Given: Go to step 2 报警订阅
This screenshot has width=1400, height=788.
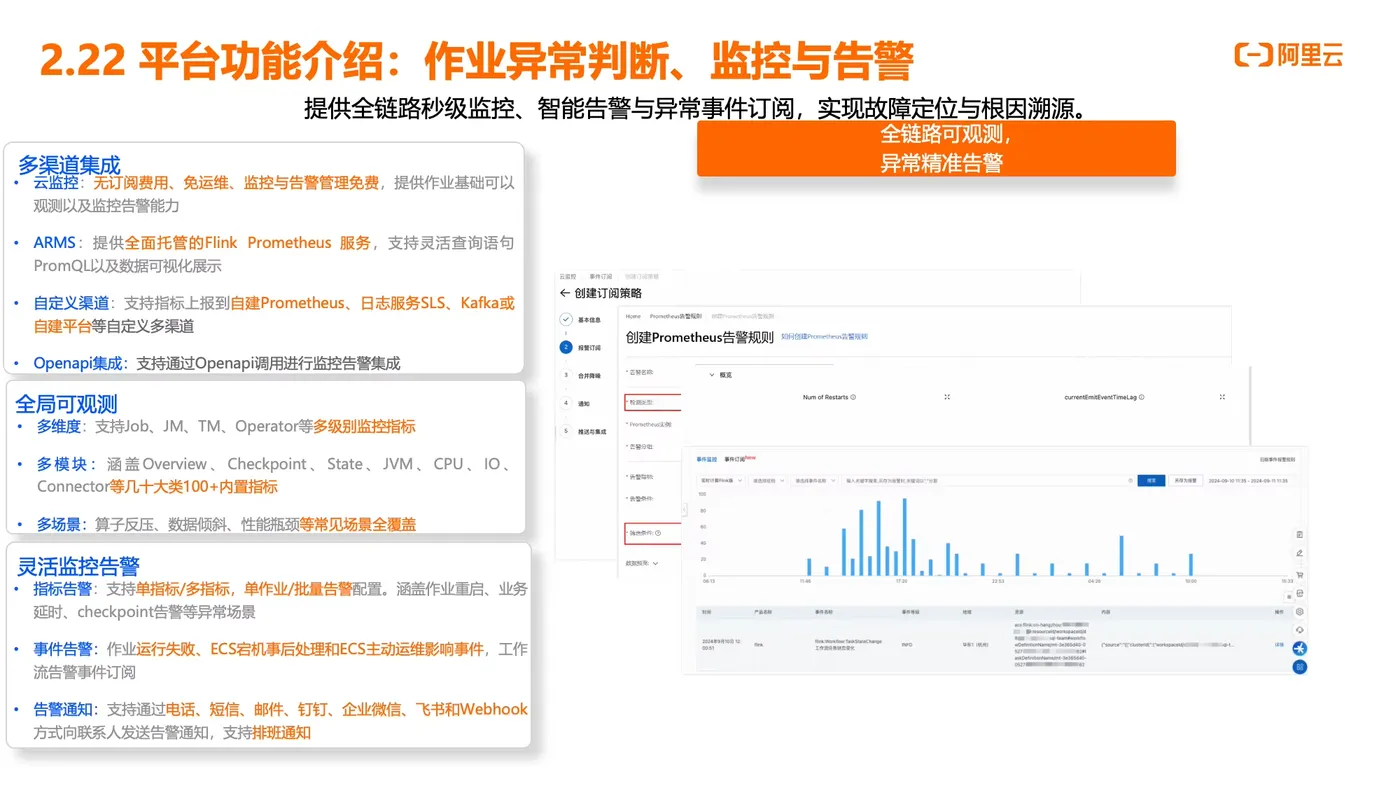Looking at the screenshot, I should point(566,347).
